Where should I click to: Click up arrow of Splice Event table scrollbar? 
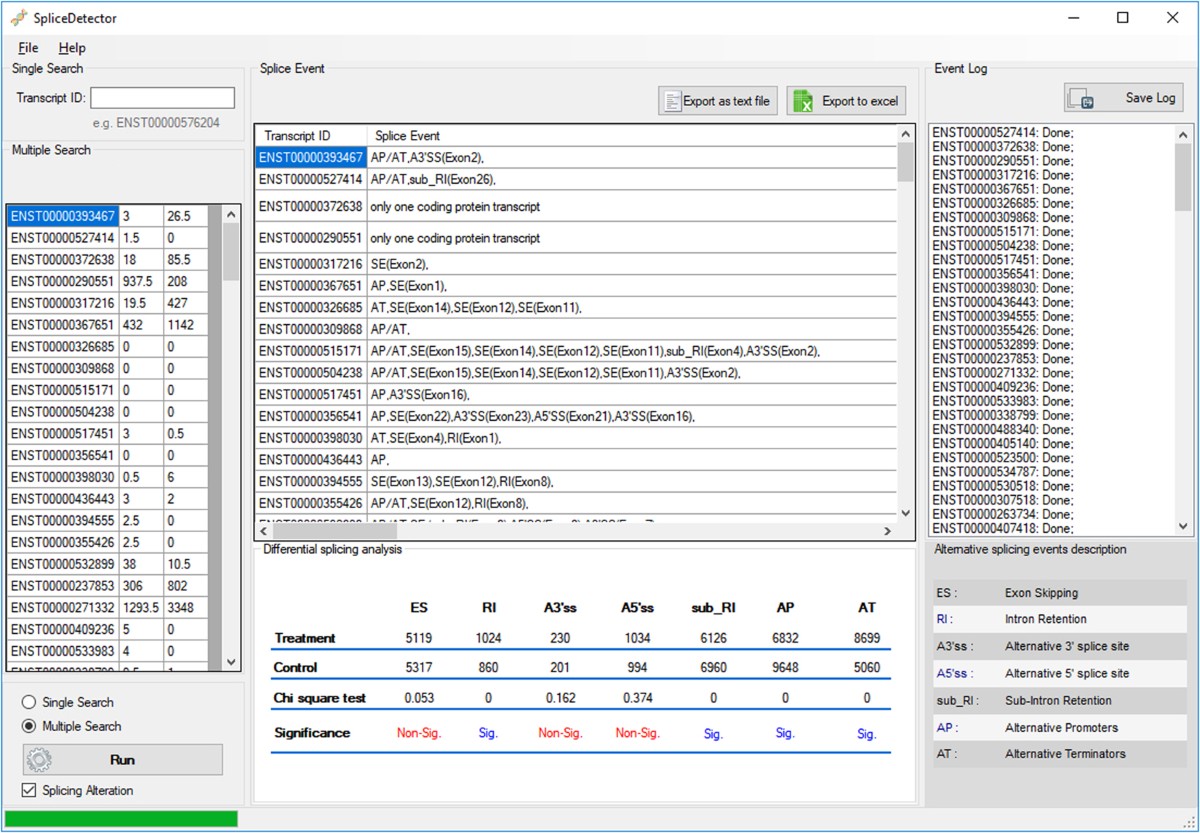[x=906, y=134]
